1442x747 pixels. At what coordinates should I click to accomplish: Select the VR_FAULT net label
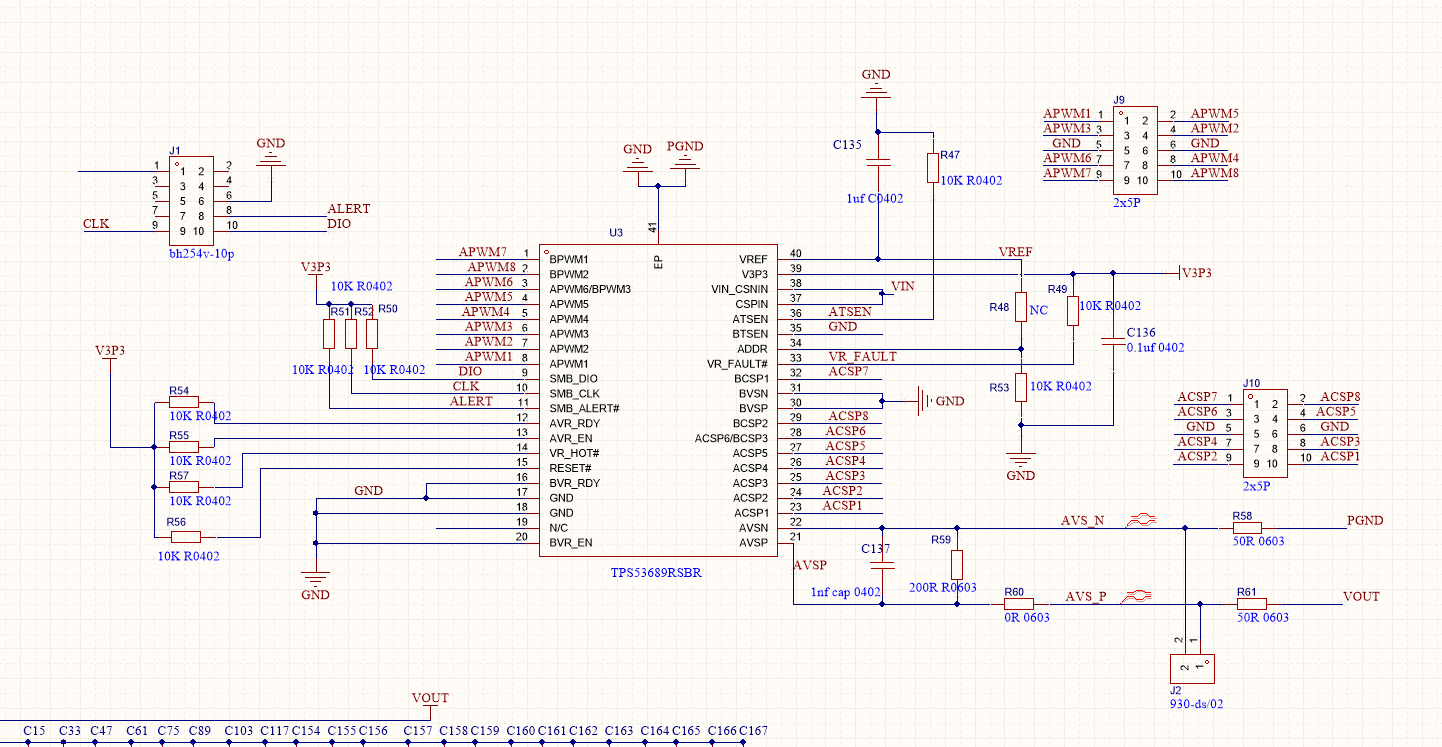(863, 356)
